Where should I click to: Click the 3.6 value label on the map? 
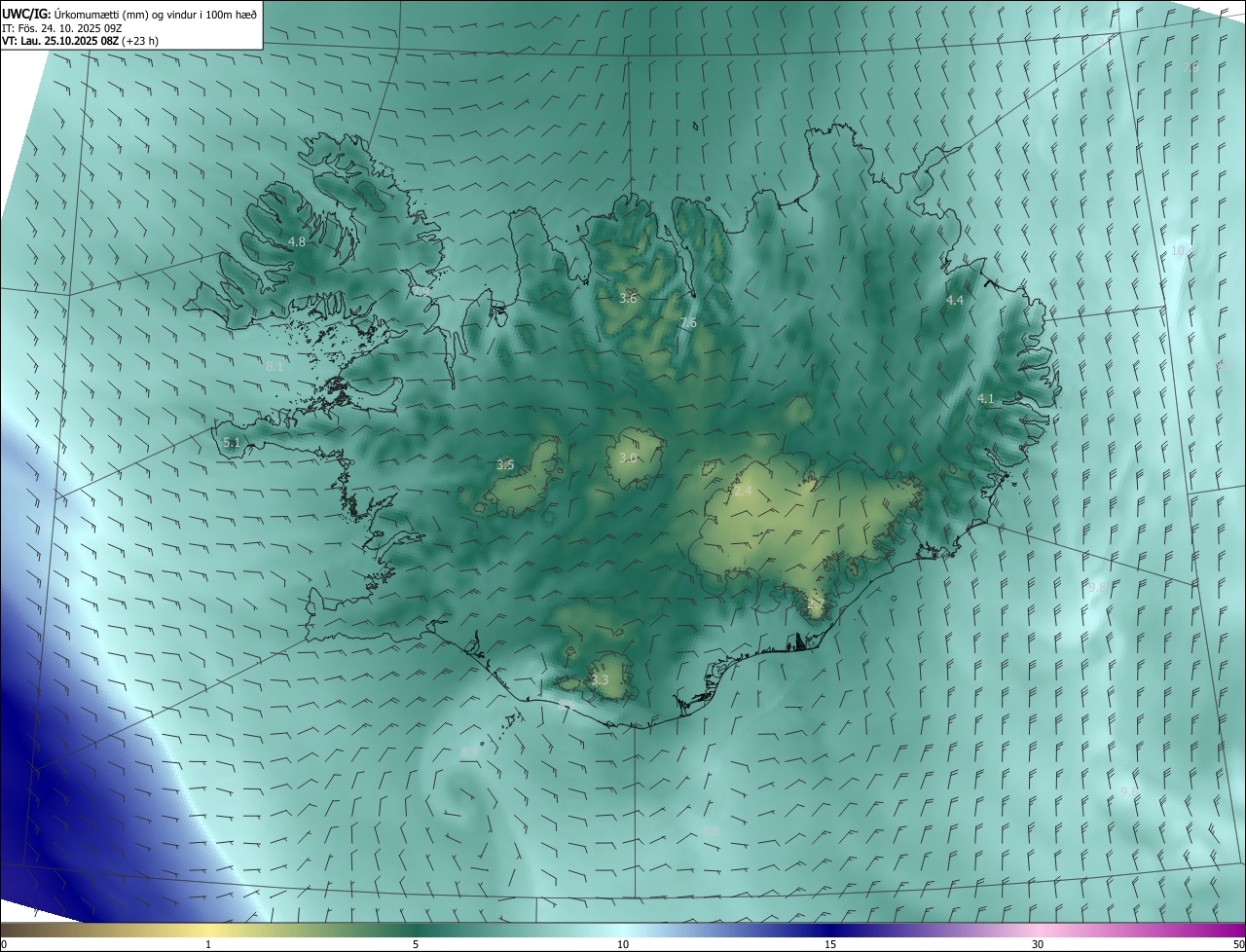pos(628,298)
